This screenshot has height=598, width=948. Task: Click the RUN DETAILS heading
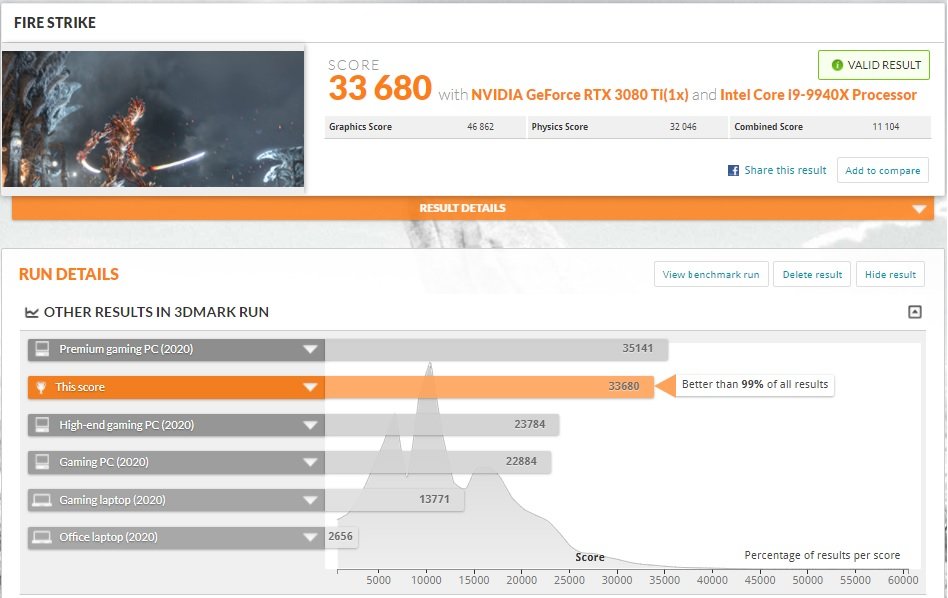click(69, 275)
